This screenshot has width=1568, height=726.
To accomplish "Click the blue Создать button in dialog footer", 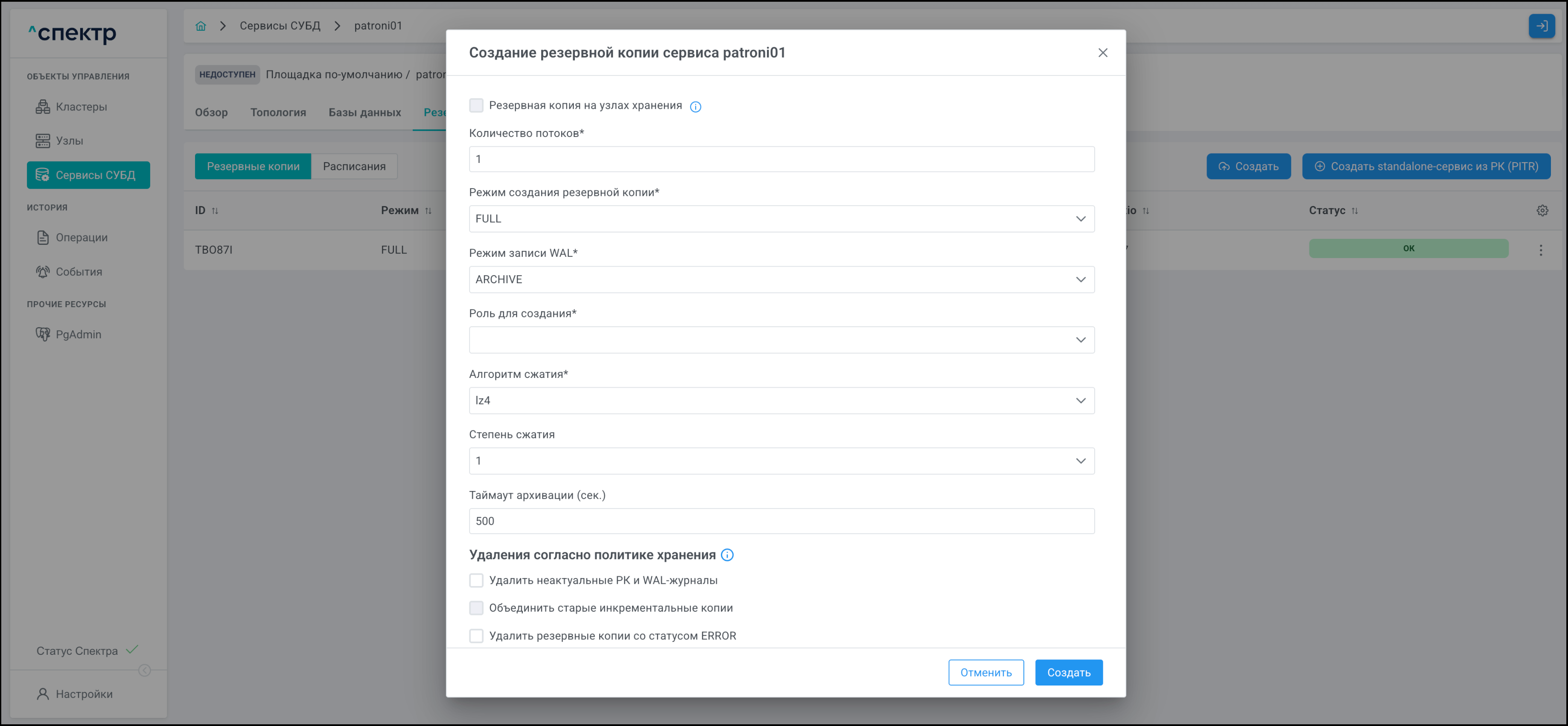I will pyautogui.click(x=1068, y=672).
